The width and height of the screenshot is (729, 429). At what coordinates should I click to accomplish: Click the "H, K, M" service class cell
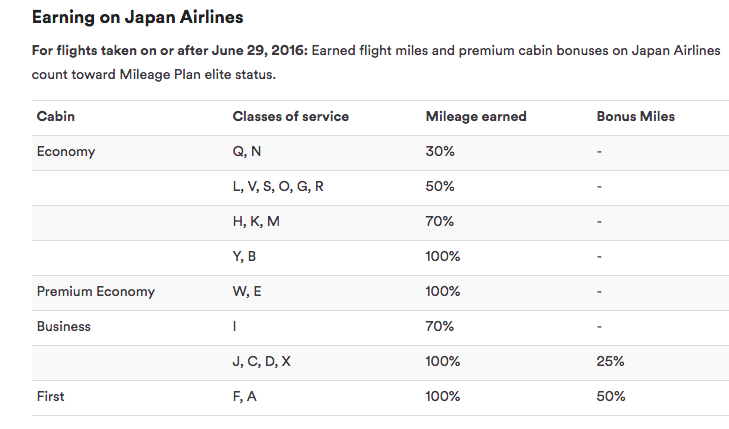pos(256,222)
